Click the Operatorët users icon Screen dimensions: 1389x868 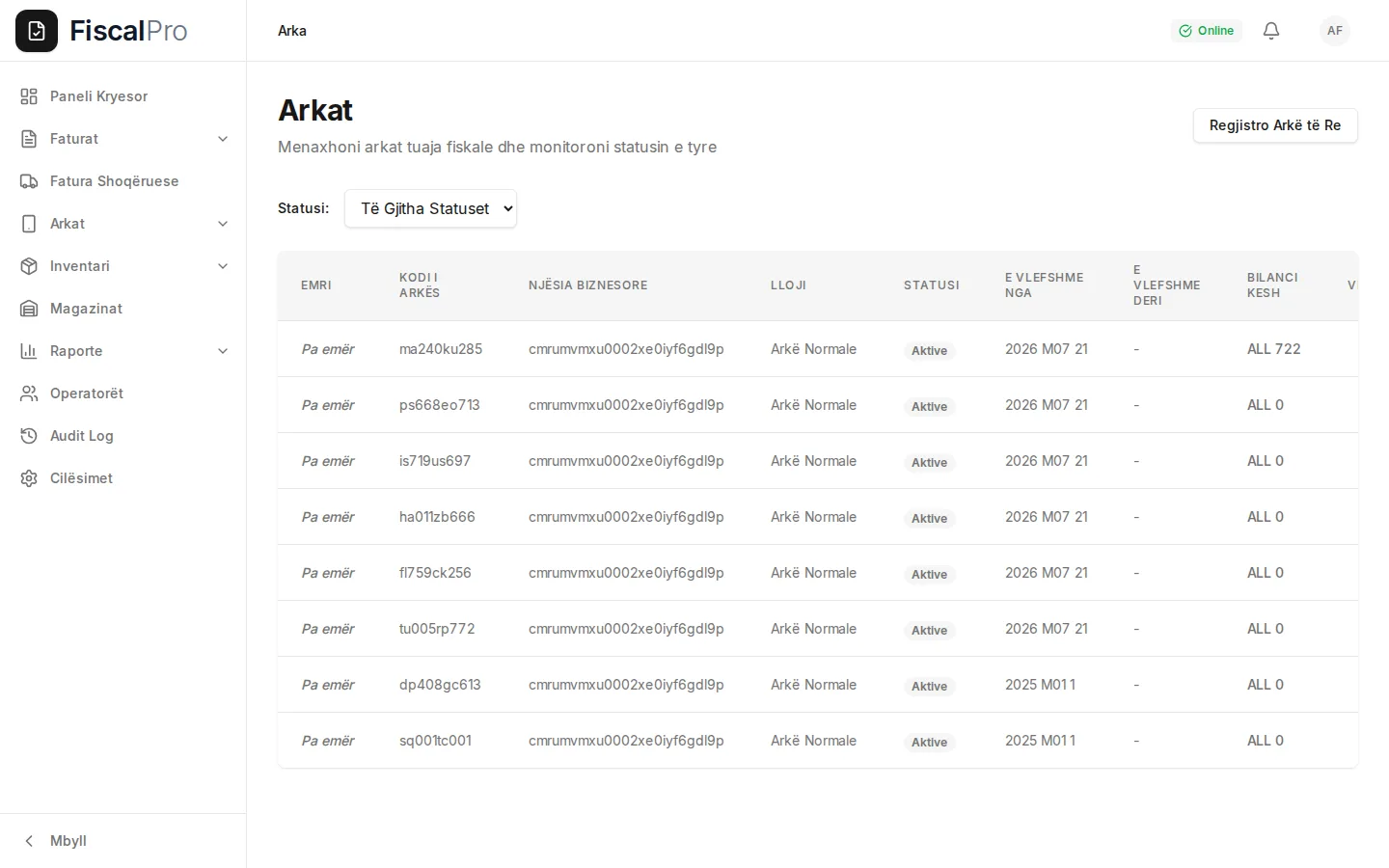click(29, 393)
